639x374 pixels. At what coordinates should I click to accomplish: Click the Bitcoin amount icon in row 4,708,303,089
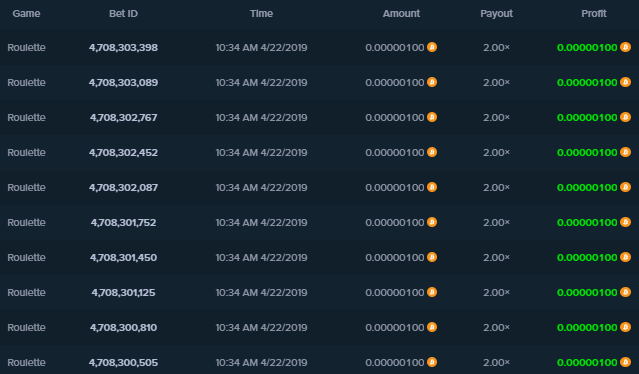point(432,82)
